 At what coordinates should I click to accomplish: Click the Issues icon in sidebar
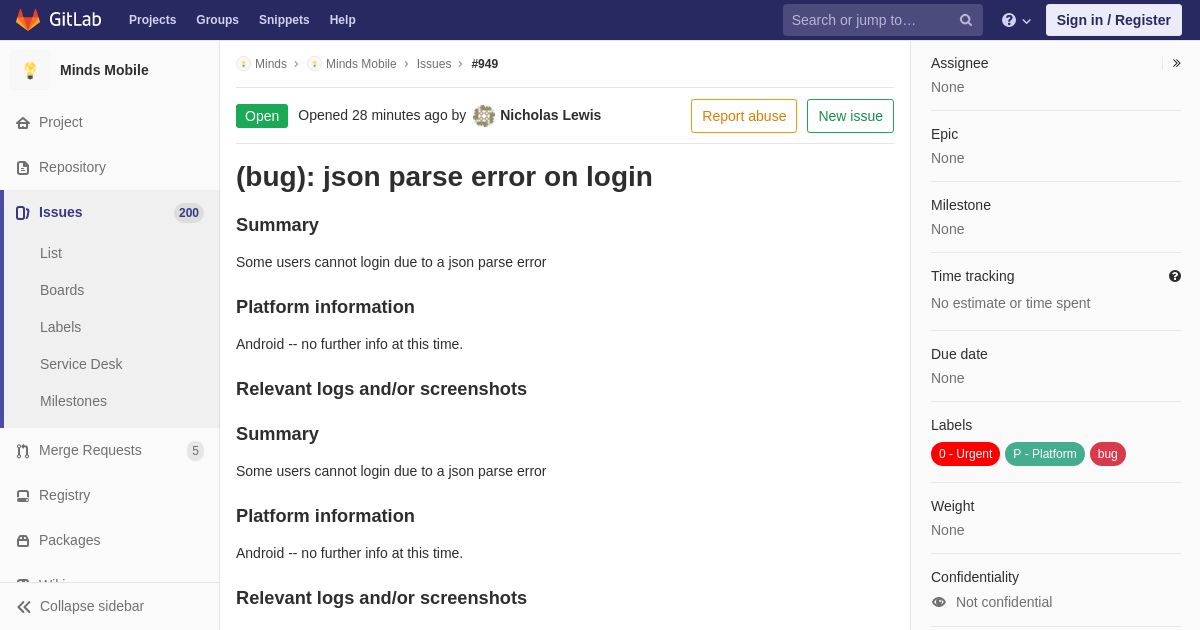(23, 213)
